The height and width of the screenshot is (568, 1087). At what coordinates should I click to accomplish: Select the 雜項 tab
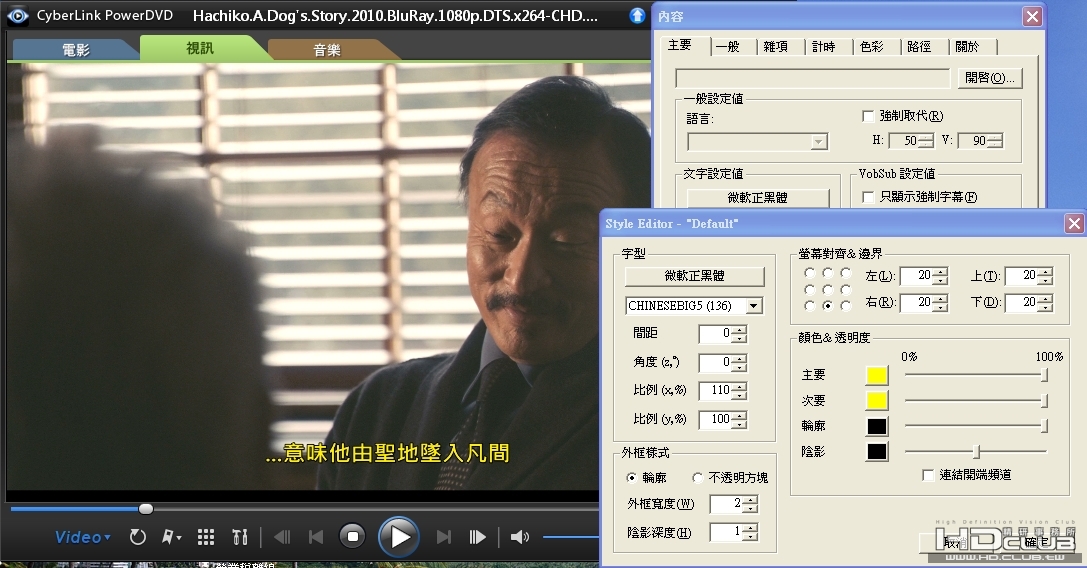pyautogui.click(x=775, y=46)
